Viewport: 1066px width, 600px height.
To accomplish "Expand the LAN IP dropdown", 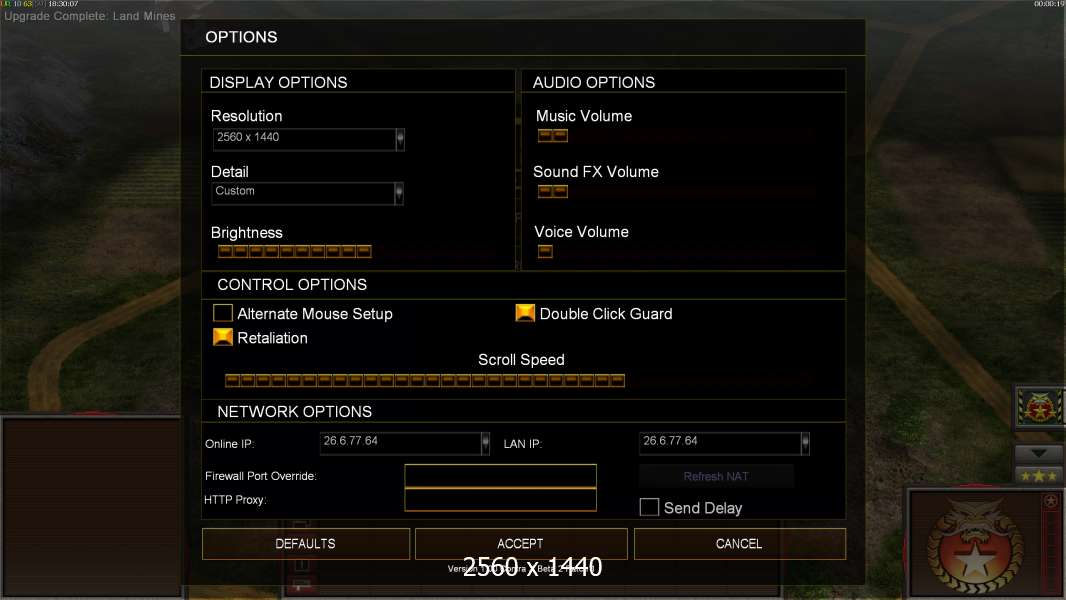I will click(x=805, y=444).
